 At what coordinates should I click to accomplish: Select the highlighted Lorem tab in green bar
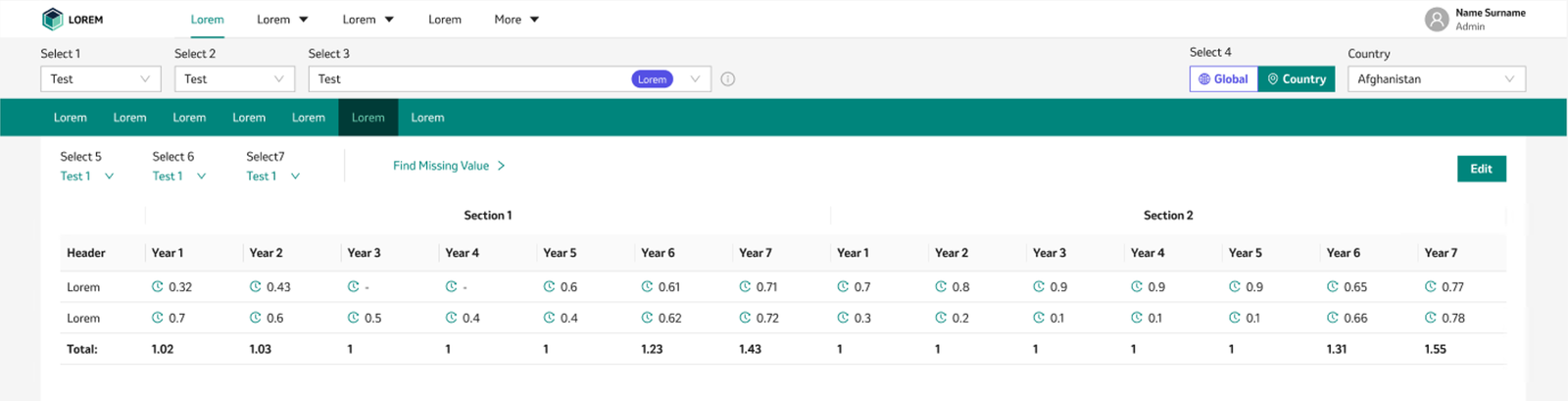pyautogui.click(x=367, y=118)
